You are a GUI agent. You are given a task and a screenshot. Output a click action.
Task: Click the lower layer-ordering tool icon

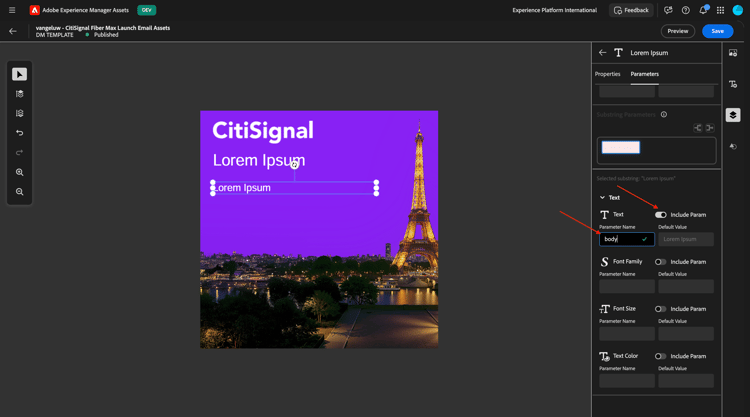click(20, 113)
